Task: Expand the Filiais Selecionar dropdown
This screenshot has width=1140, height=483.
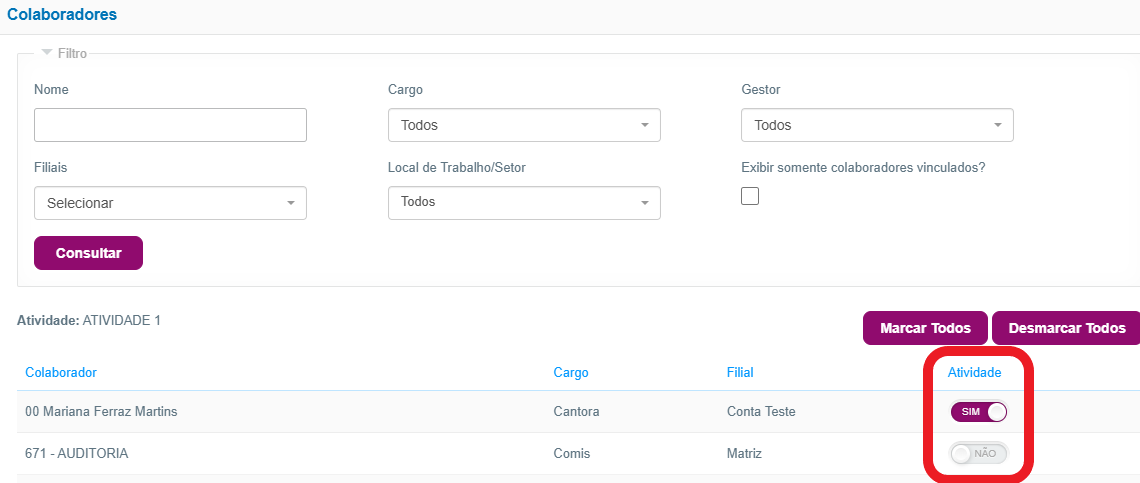Action: [170, 203]
